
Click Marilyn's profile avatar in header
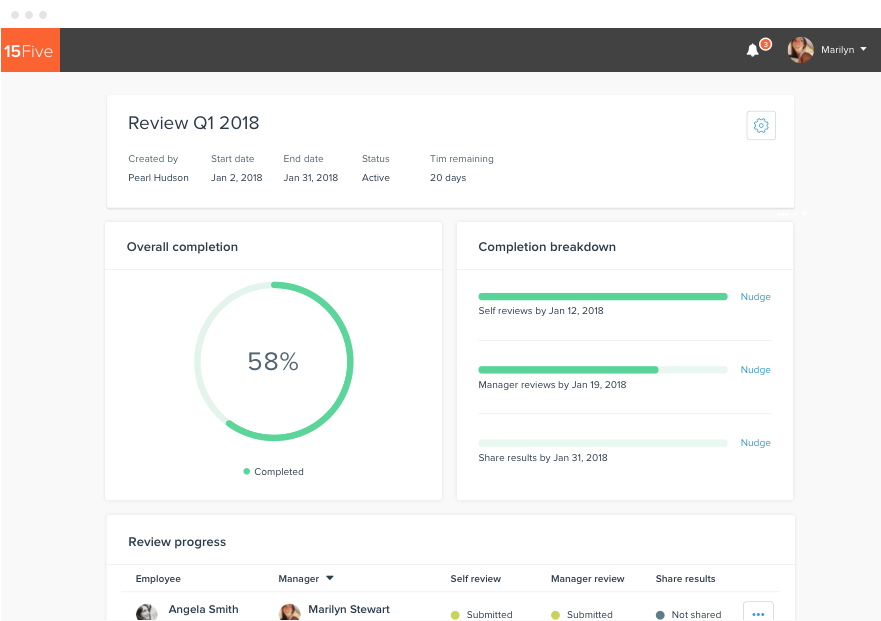pyautogui.click(x=801, y=50)
